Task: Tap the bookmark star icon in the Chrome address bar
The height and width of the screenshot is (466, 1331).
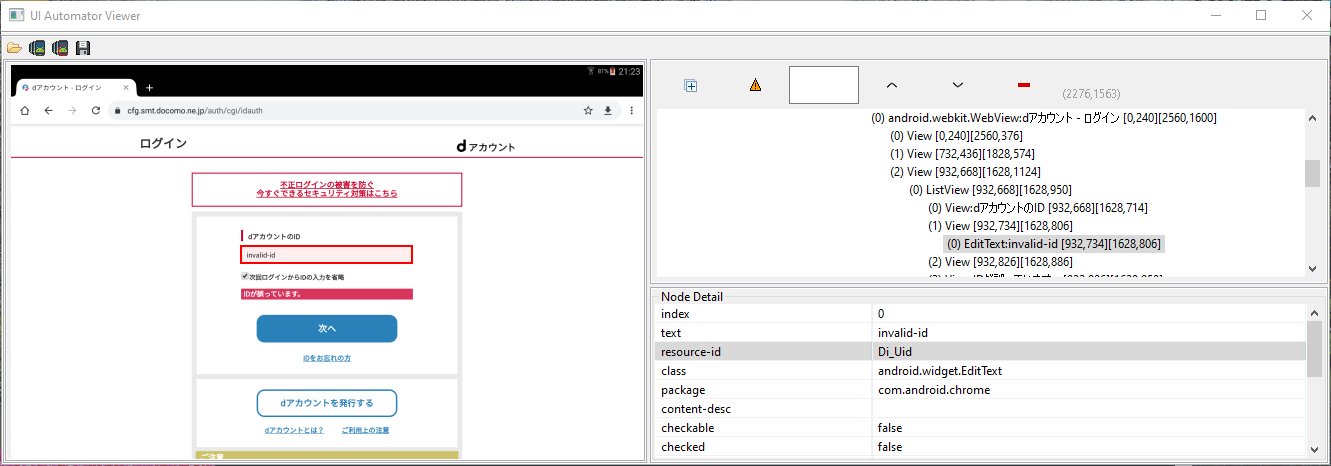Action: tap(588, 110)
